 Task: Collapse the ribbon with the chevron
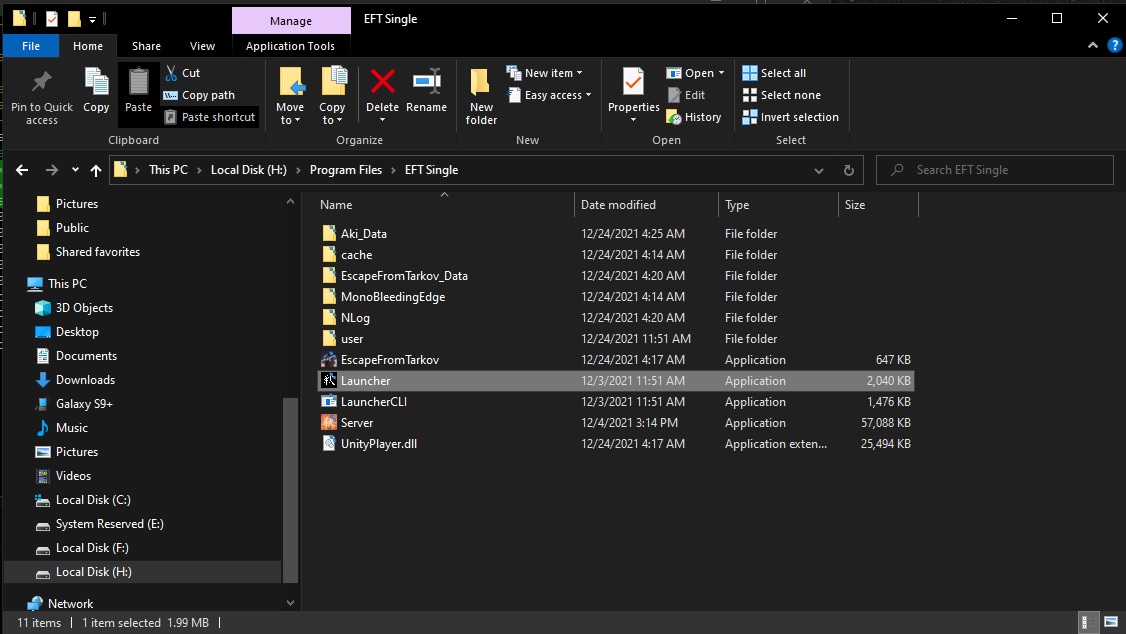point(1092,45)
